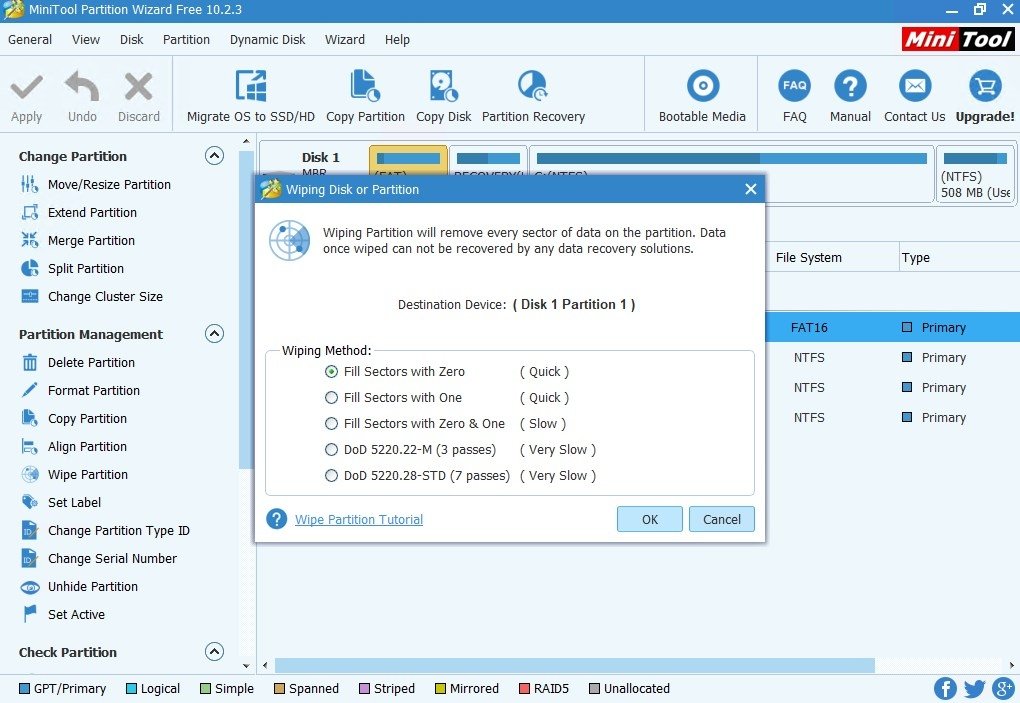
Task: Click the Undo arrow icon
Action: click(x=82, y=86)
